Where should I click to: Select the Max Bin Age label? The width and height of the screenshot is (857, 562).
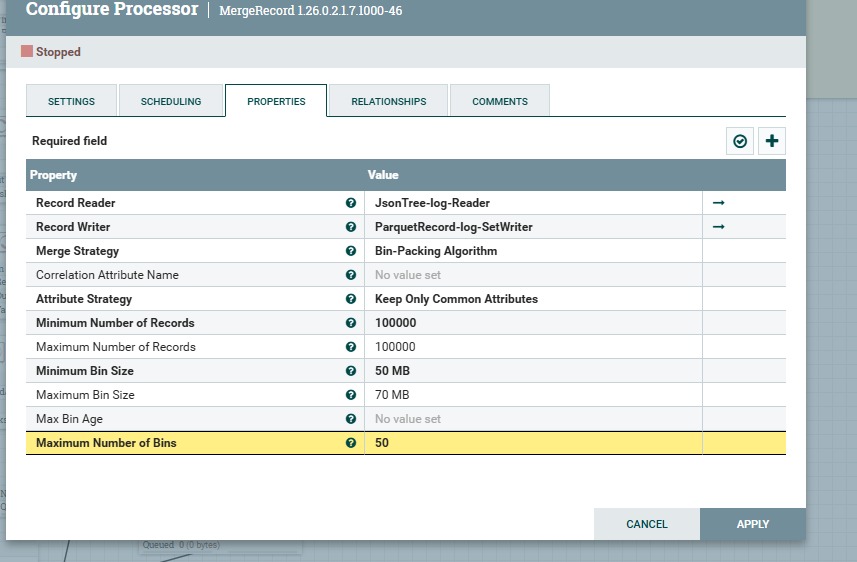point(69,419)
